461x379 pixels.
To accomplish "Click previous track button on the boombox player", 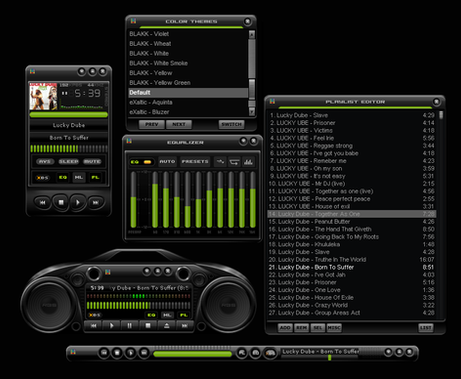I will 94,326.
